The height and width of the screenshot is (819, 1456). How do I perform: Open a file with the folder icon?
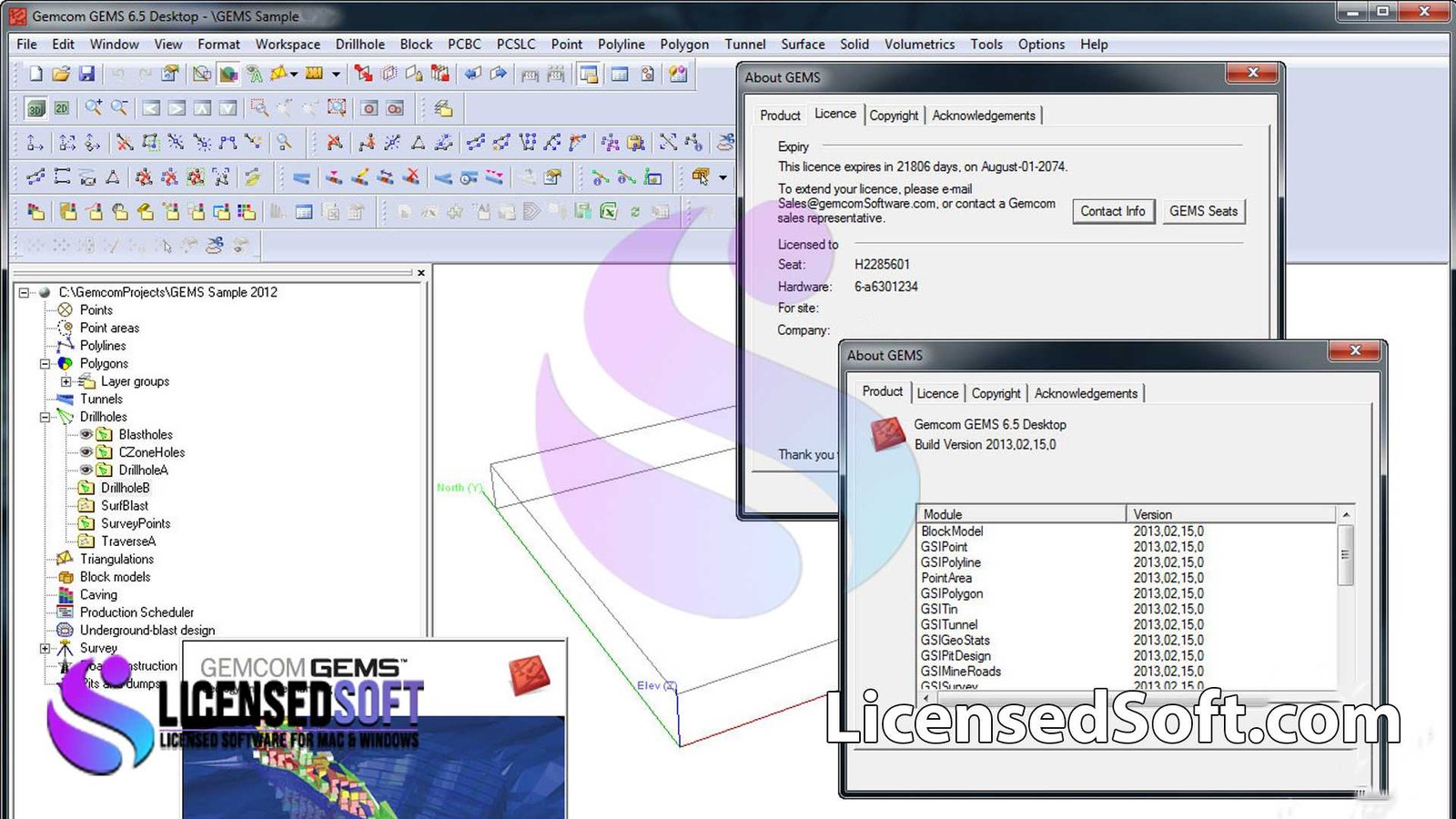[61, 74]
